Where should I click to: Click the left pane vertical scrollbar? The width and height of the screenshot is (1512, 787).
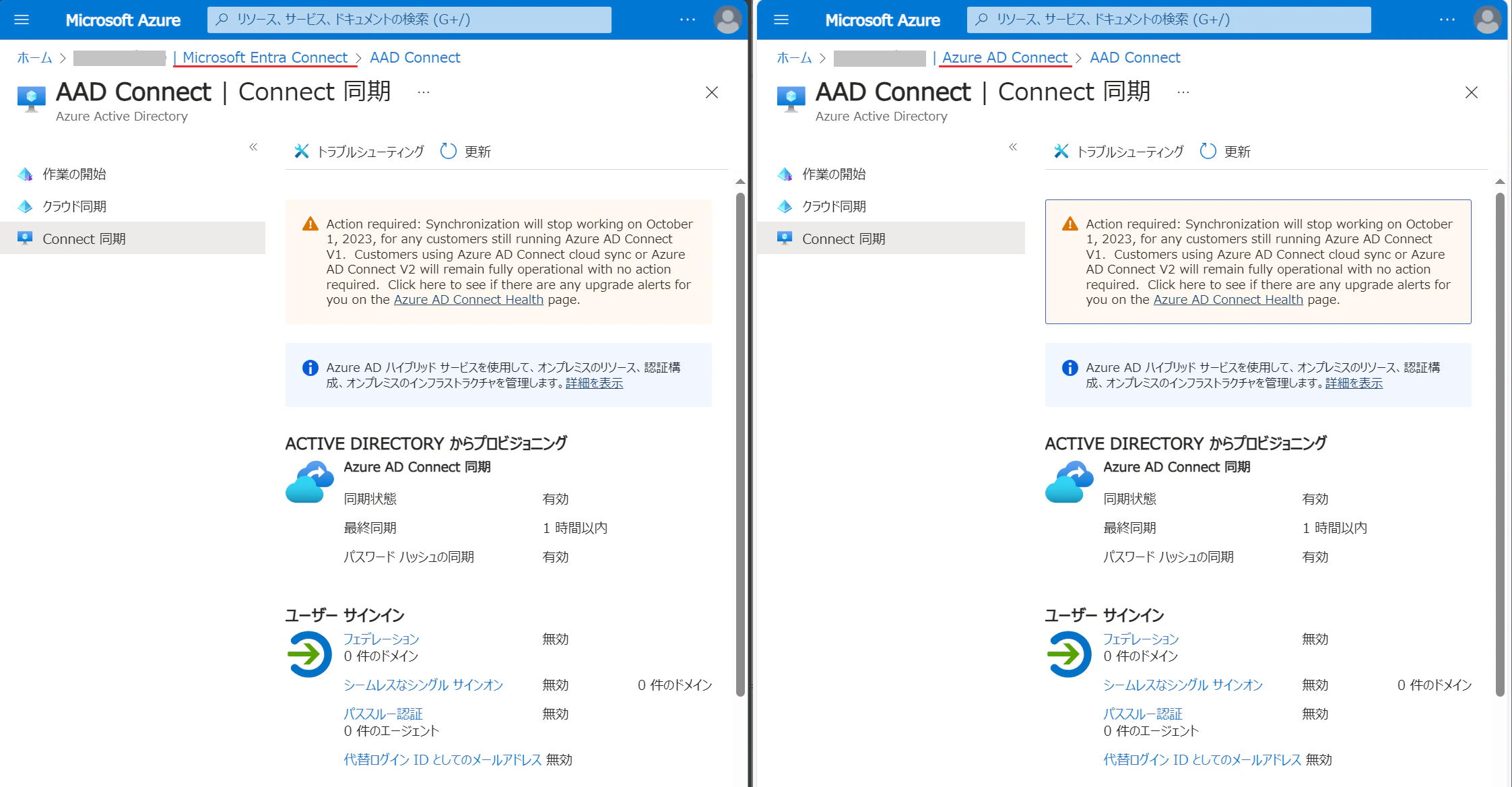click(740, 445)
